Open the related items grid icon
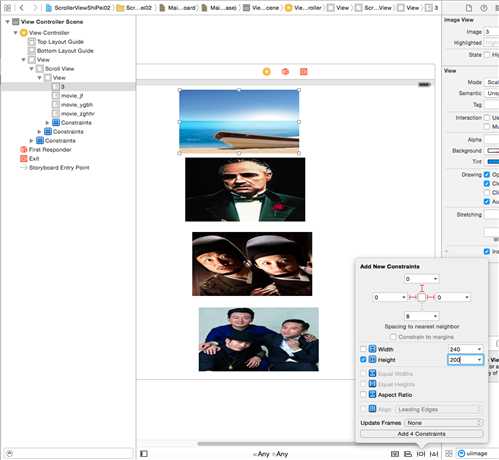499x460 pixels. pos(7,7)
